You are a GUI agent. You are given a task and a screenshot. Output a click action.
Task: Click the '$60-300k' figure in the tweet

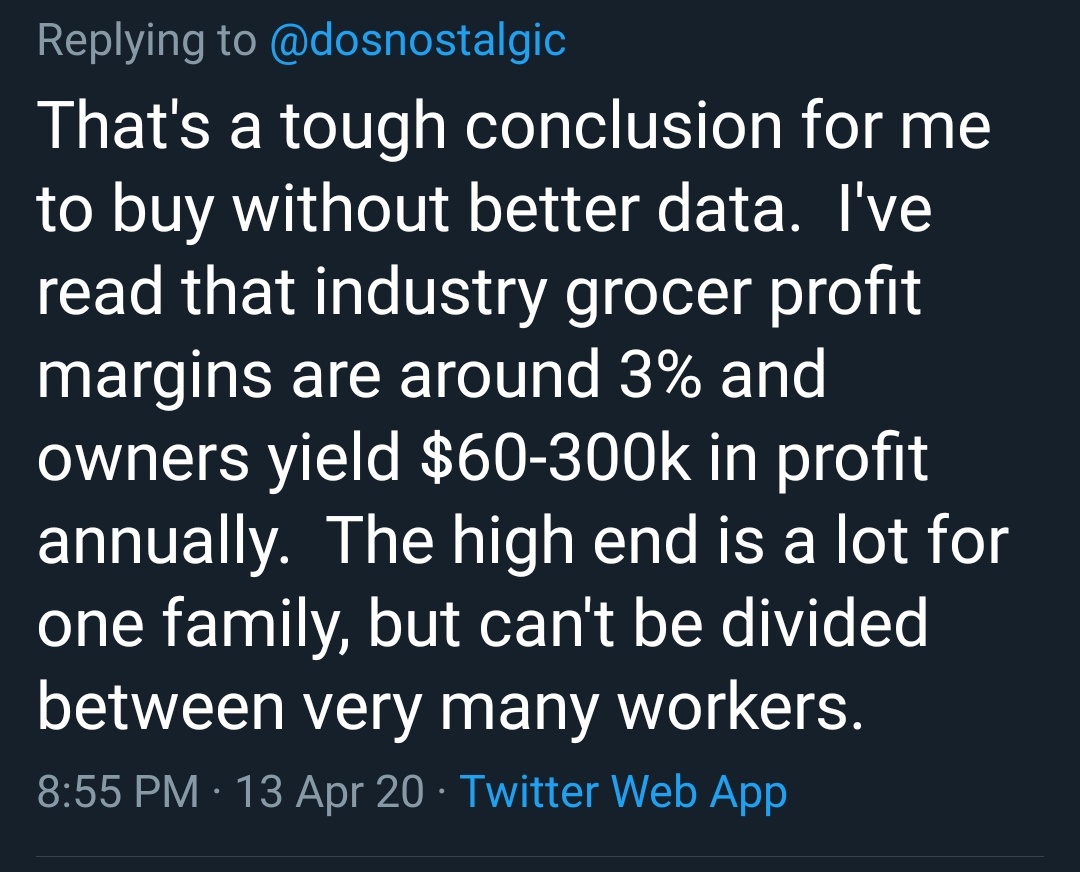[x=555, y=458]
